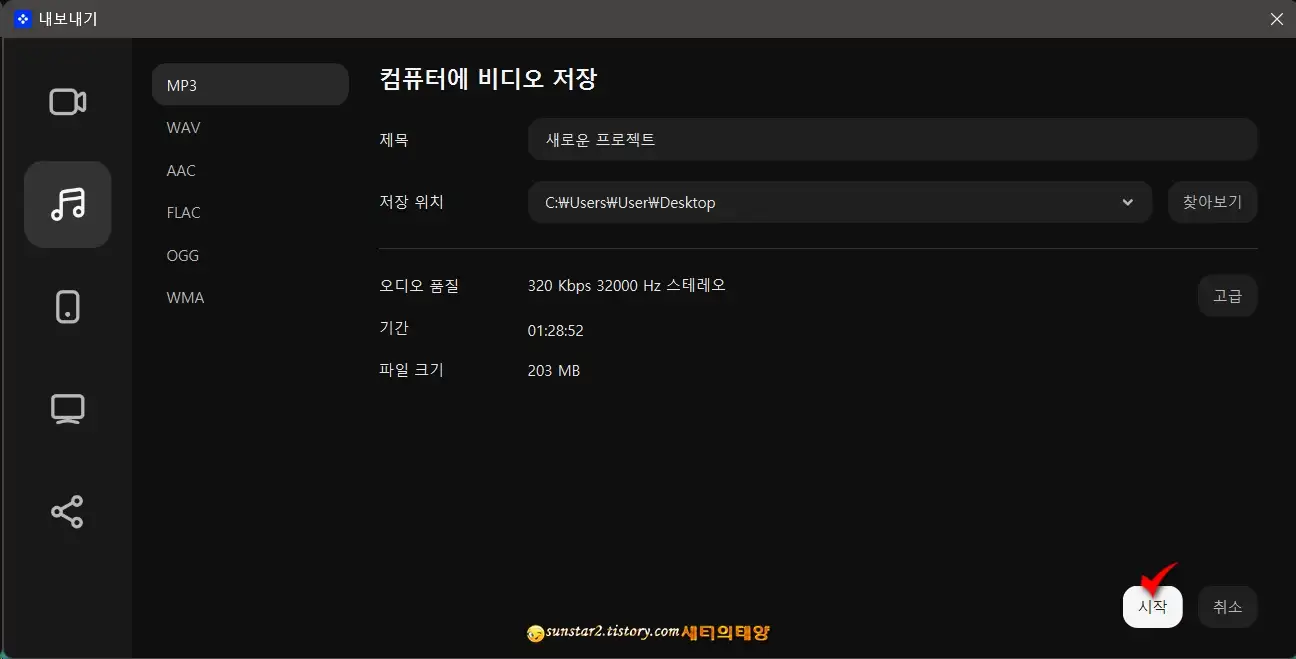Click the mobile device export icon
Image resolution: width=1296 pixels, height=659 pixels.
tap(67, 306)
